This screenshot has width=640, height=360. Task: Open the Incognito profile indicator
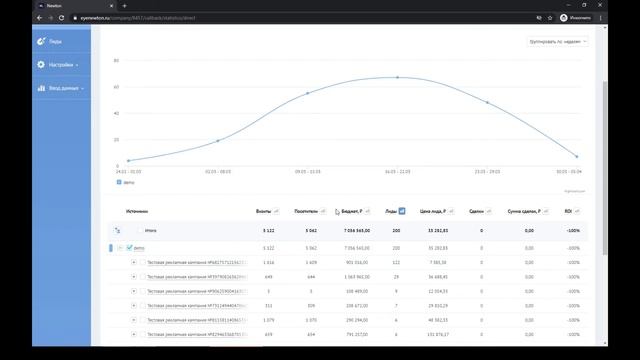point(576,18)
